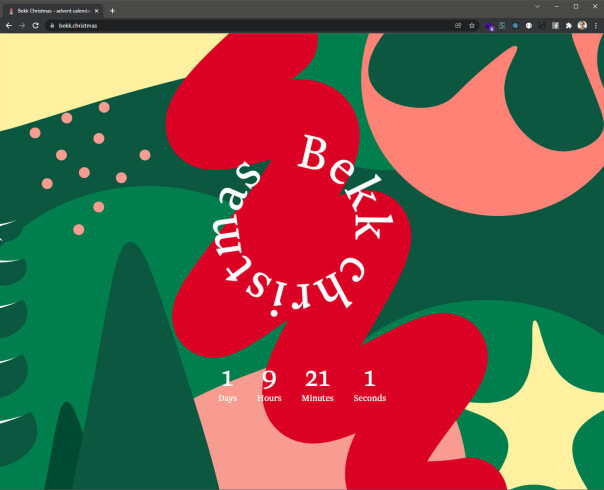604x490 pixels.
Task: Click the circular Bekk Christmas logo text
Action: pyautogui.click(x=304, y=226)
